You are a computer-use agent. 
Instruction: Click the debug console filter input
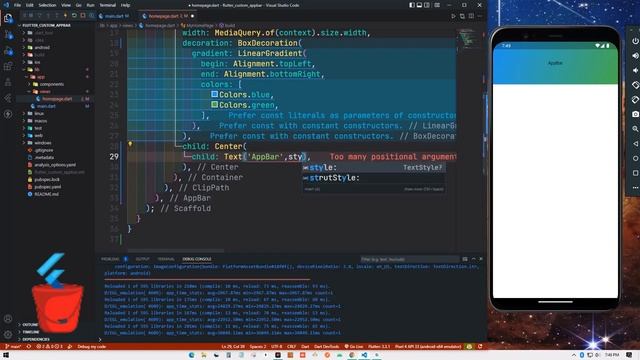point(409,259)
